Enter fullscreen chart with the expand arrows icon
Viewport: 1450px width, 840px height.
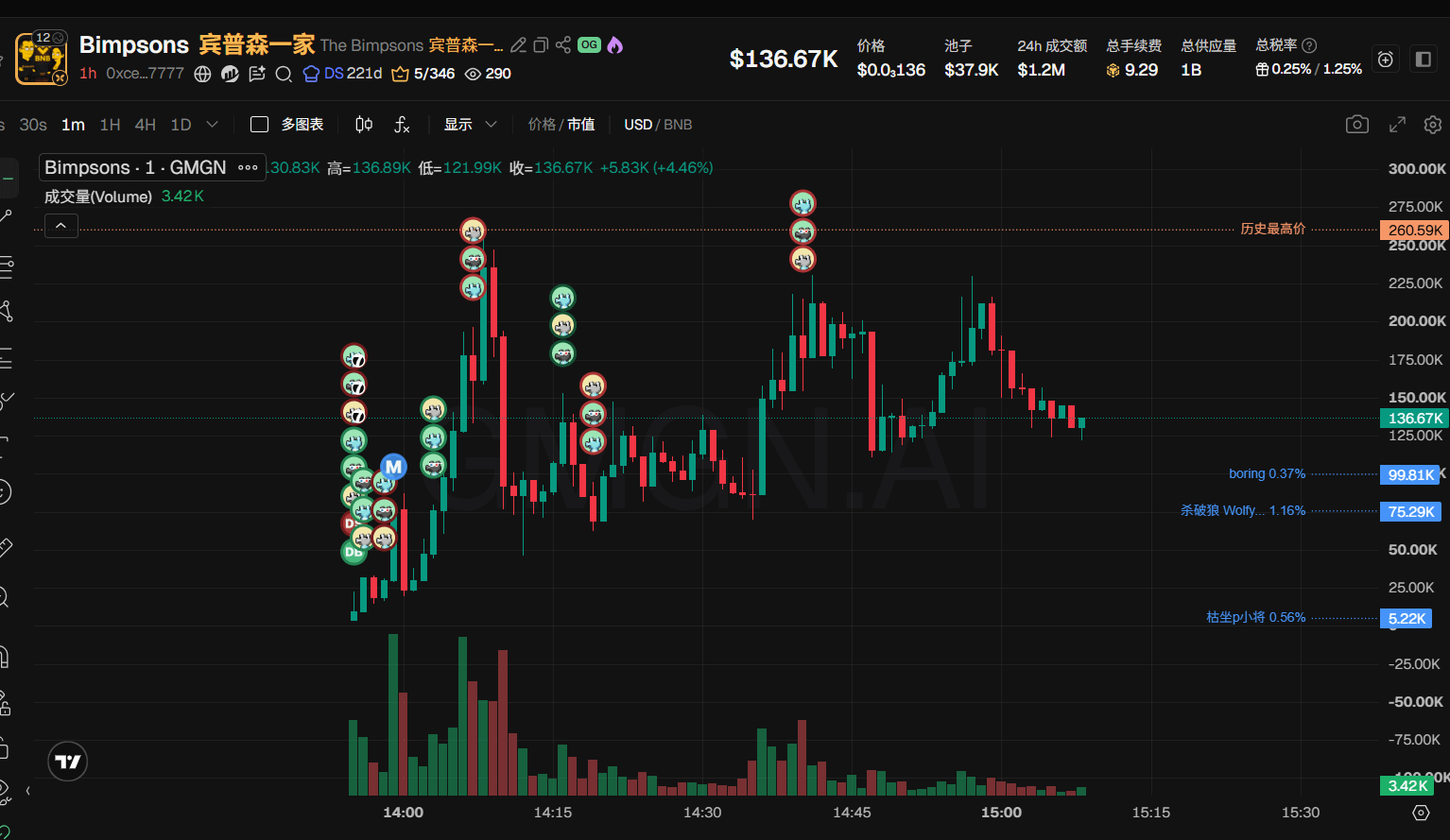tap(1397, 125)
